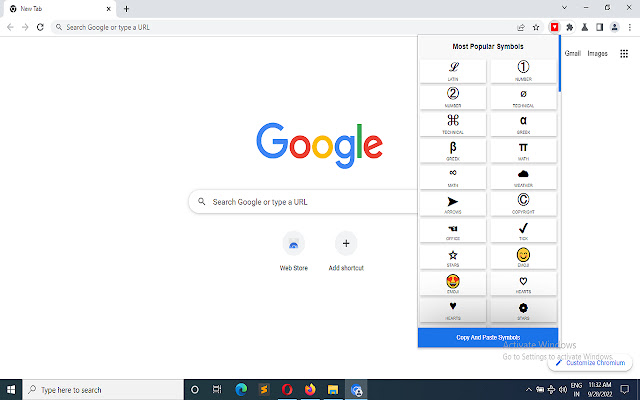The width and height of the screenshot is (640, 400).
Task: Open the notification center
Action: pyautogui.click(x=624, y=389)
